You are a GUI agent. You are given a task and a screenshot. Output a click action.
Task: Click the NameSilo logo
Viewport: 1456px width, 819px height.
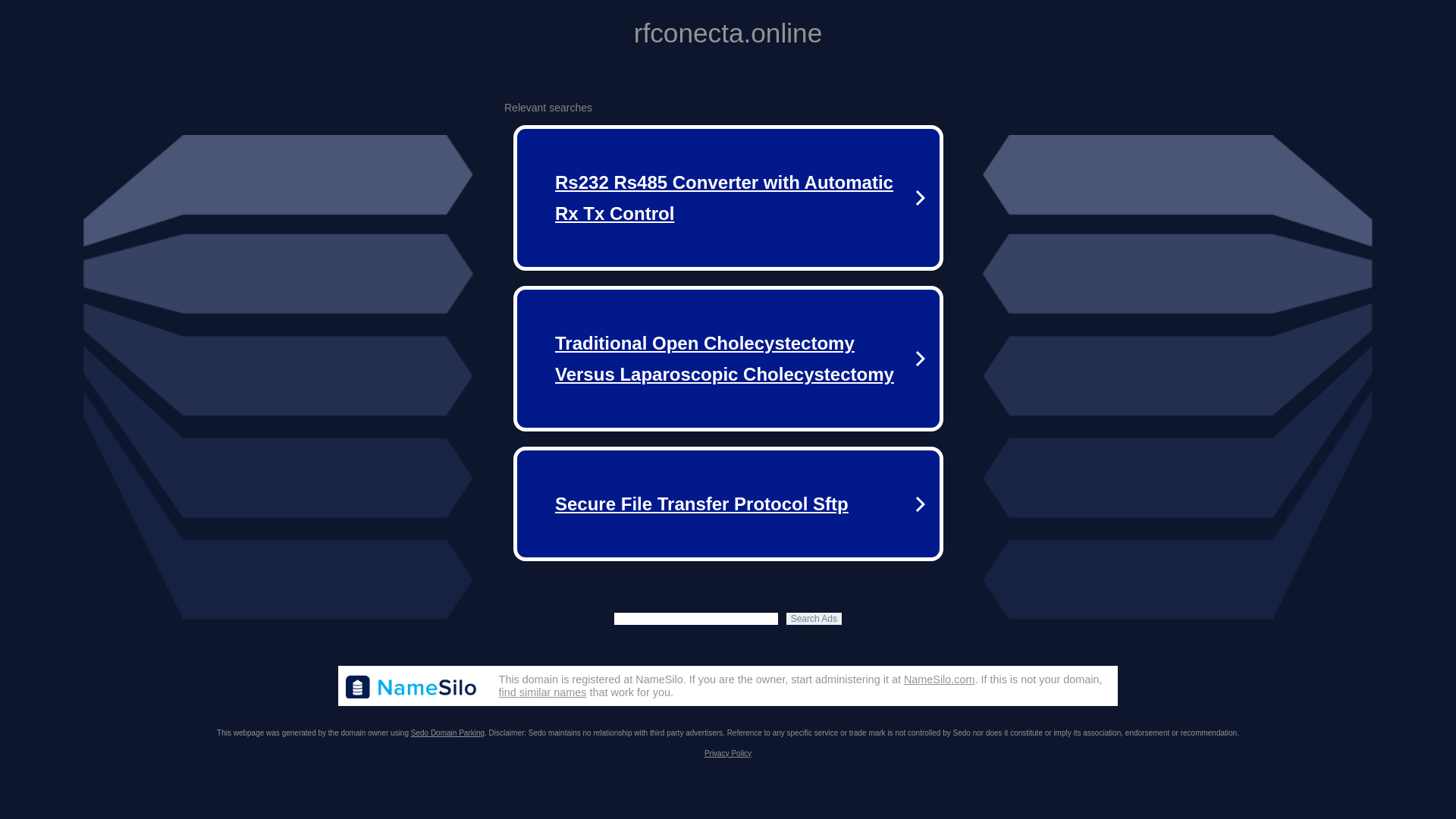point(411,687)
